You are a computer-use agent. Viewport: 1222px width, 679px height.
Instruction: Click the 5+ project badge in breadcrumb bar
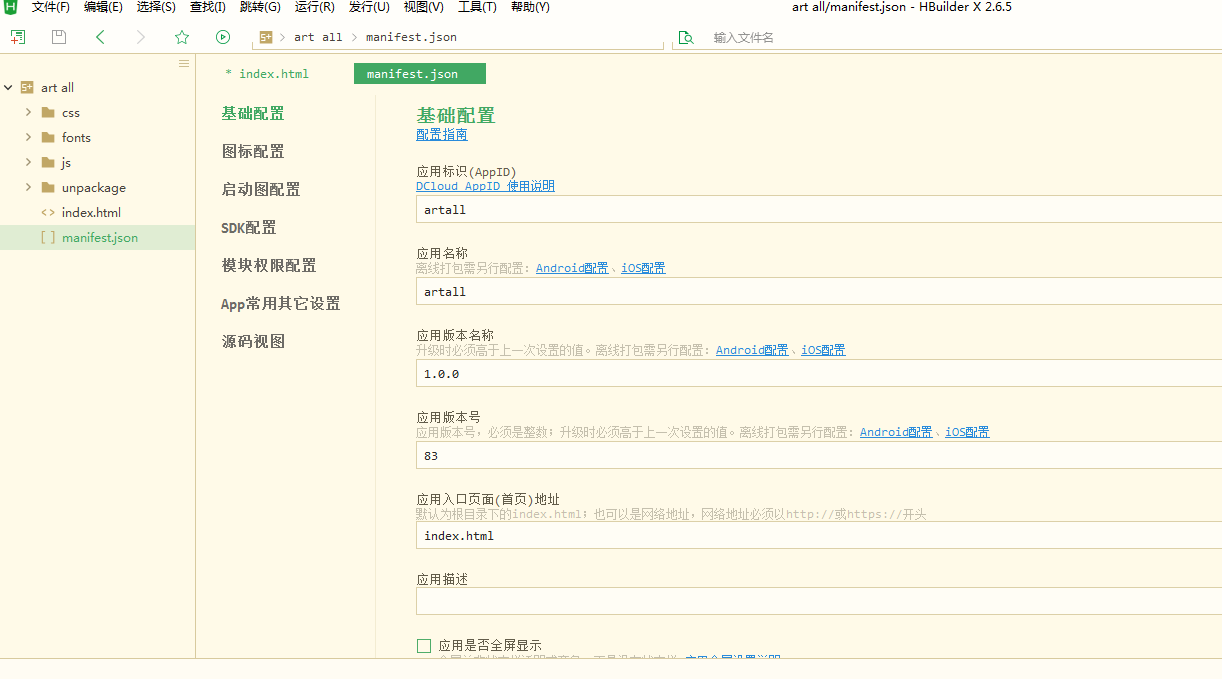click(x=266, y=37)
